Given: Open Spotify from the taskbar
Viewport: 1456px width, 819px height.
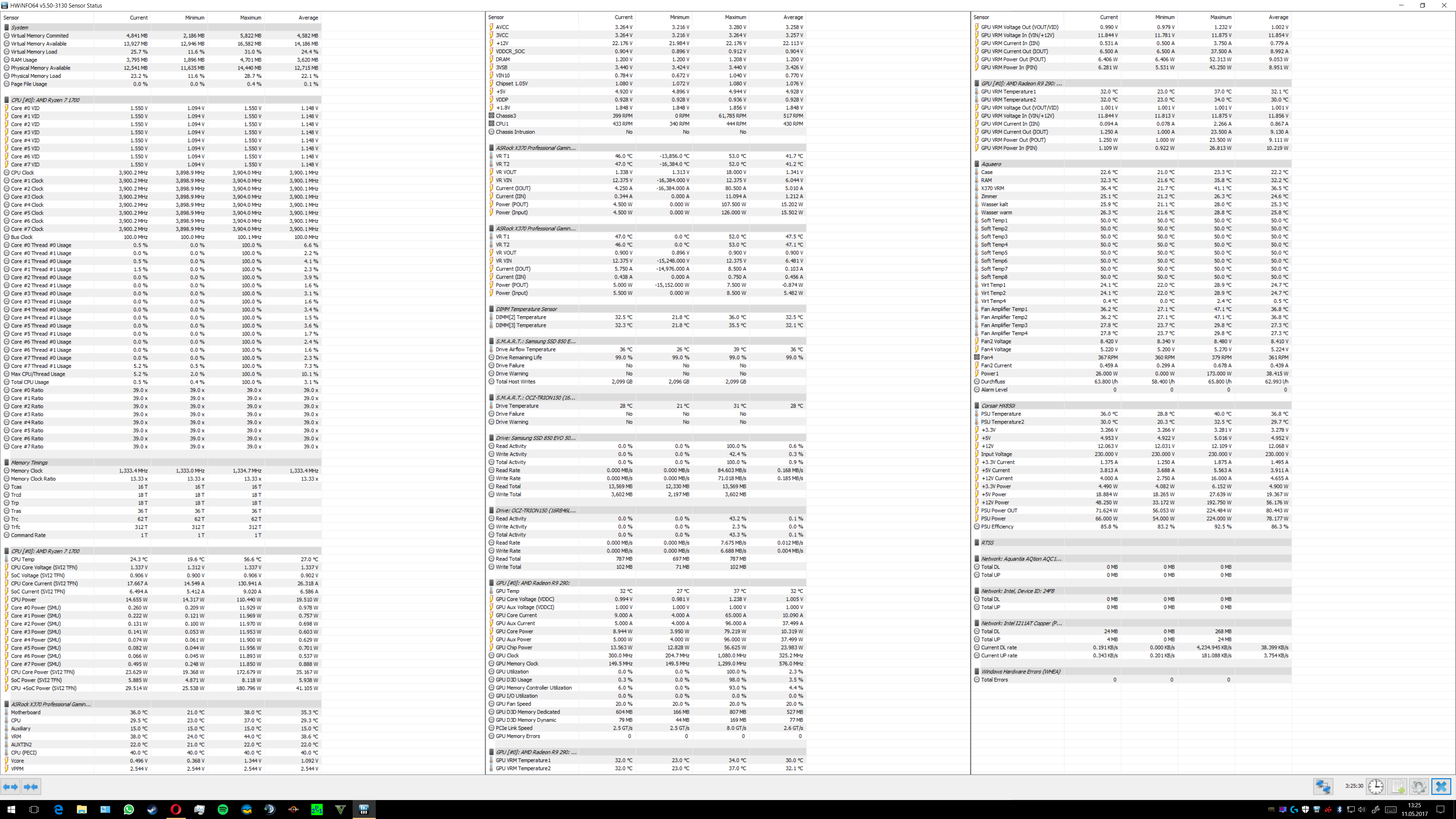Looking at the screenshot, I should point(223,810).
